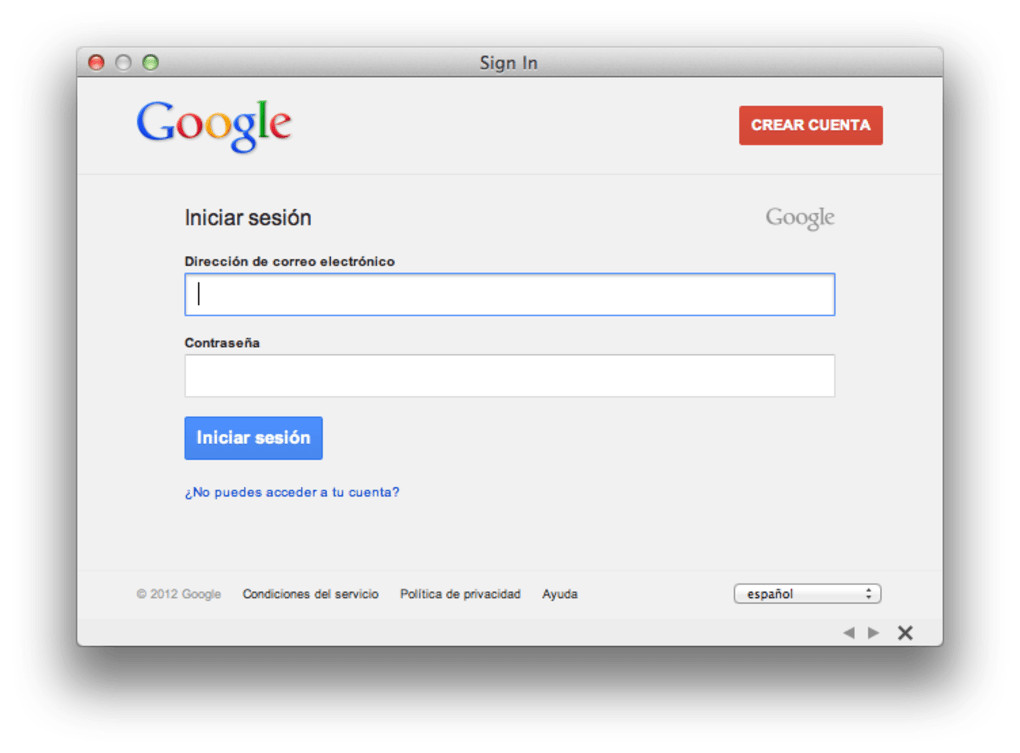The height and width of the screenshot is (753, 1020).
Task: Minimize the Sign In window with the yellow button
Action: coord(123,63)
